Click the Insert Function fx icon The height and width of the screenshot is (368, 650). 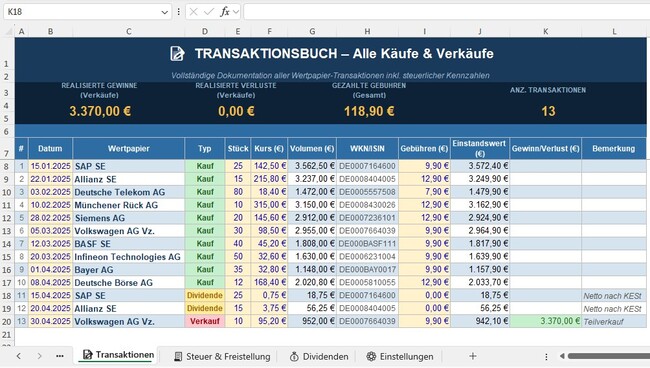(x=225, y=12)
